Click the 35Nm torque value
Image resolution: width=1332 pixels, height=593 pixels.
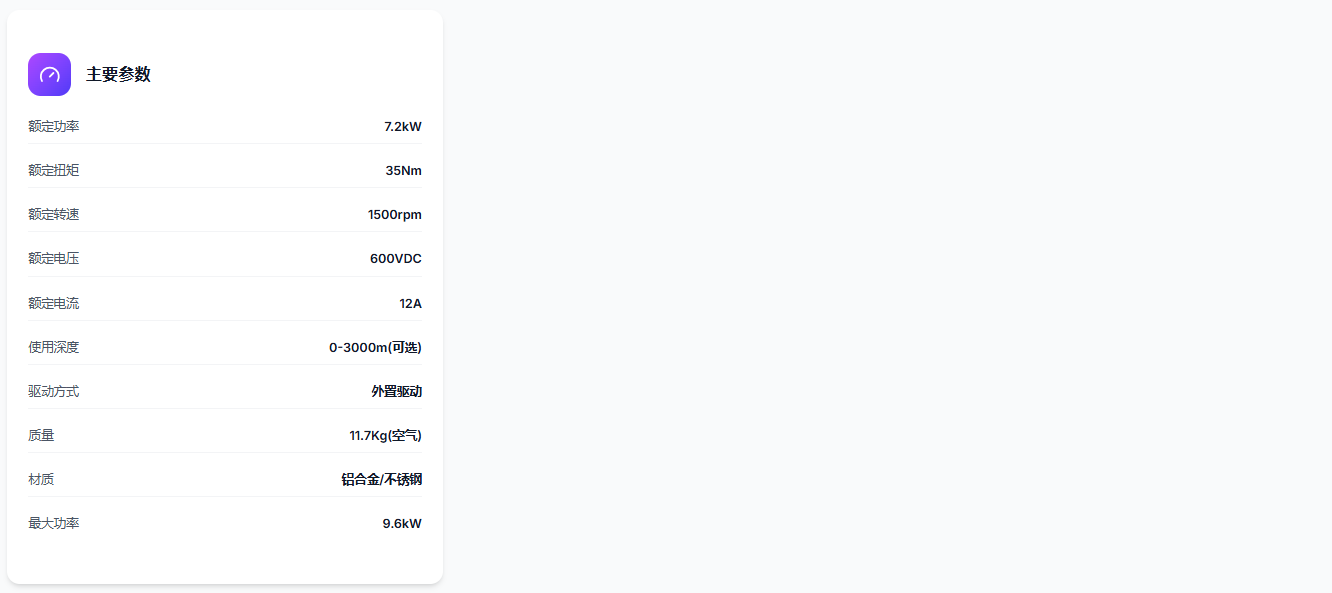[403, 171]
